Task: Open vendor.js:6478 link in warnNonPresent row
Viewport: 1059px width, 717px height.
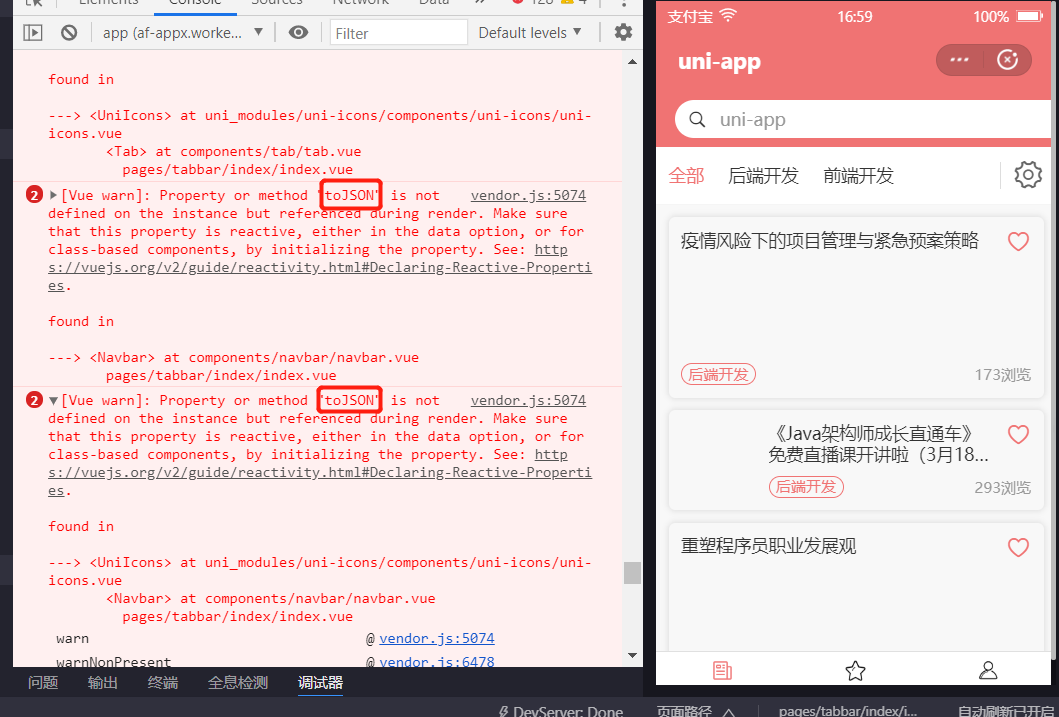Action: [x=437, y=662]
